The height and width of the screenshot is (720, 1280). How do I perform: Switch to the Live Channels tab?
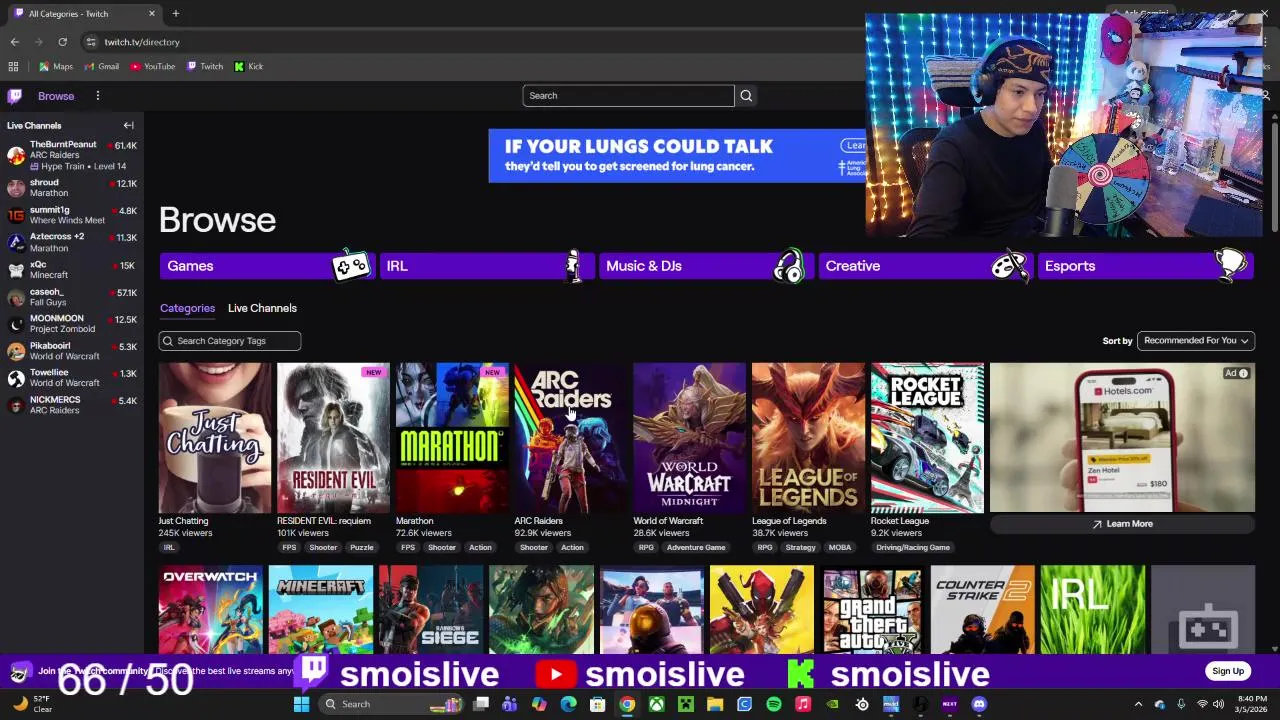click(262, 308)
